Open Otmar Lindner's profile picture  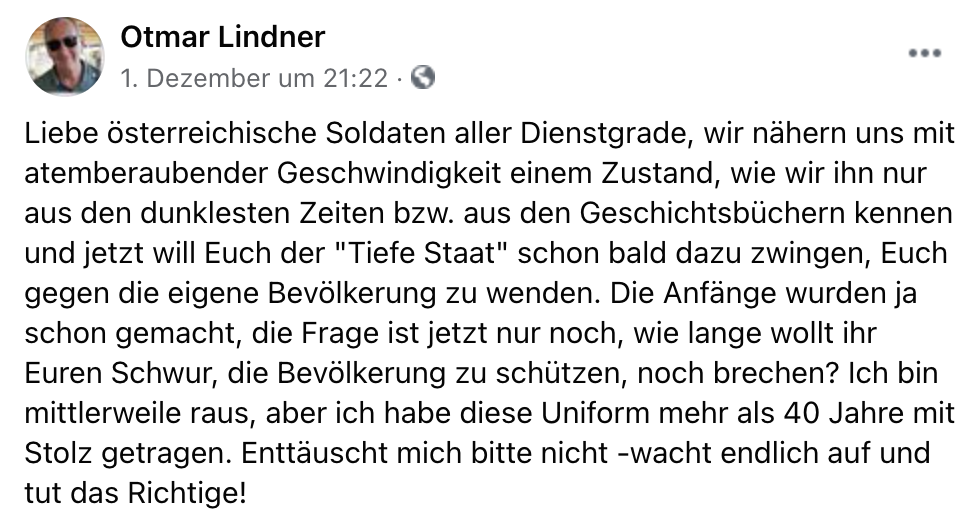(x=64, y=56)
